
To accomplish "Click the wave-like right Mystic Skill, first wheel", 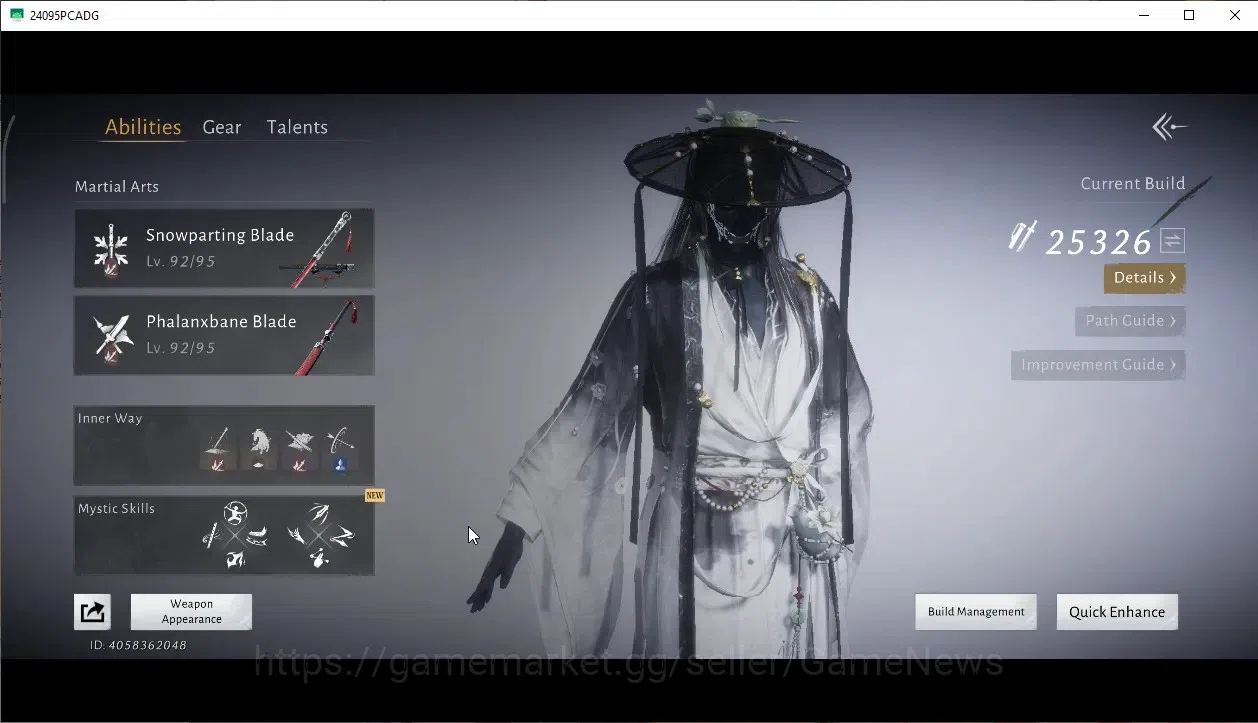I will click(x=258, y=537).
